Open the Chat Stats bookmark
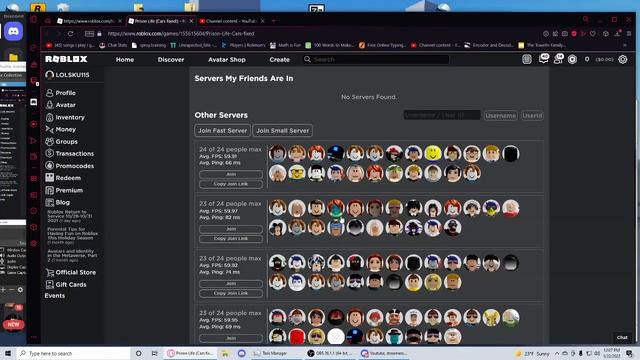640x360 pixels. [113, 45]
